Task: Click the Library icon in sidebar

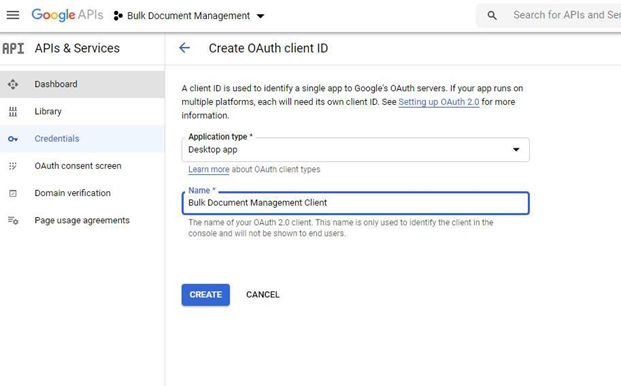Action: pyautogui.click(x=13, y=112)
